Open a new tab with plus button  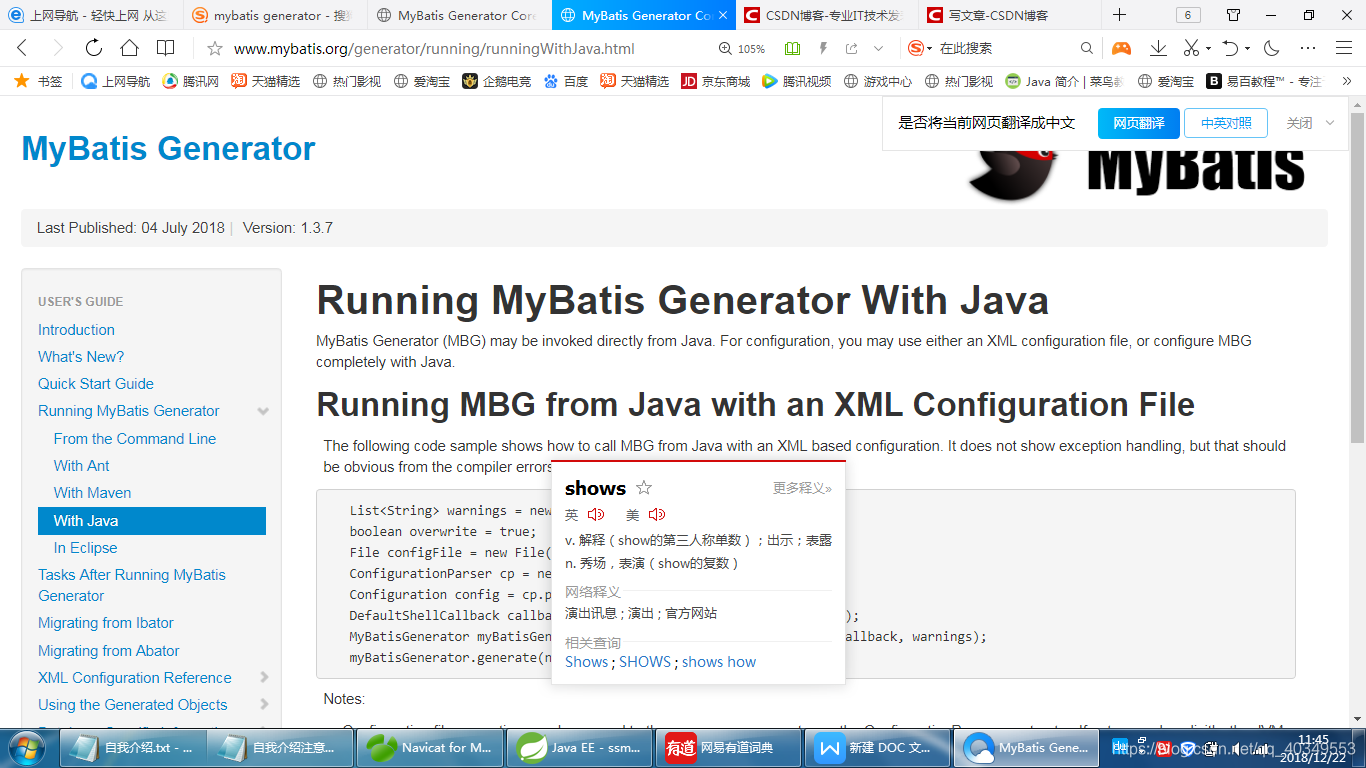1119,15
